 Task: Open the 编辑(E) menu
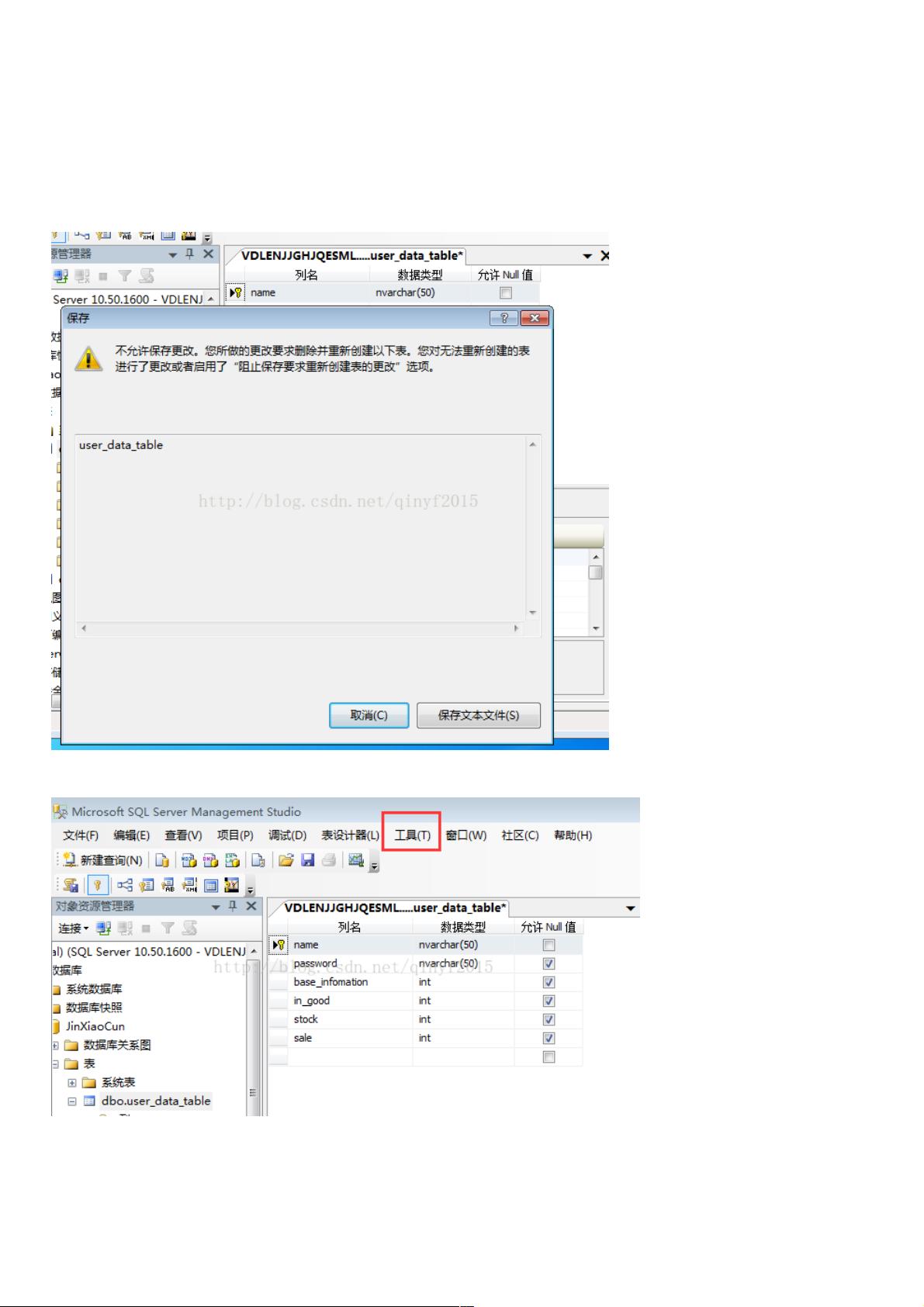click(x=131, y=835)
